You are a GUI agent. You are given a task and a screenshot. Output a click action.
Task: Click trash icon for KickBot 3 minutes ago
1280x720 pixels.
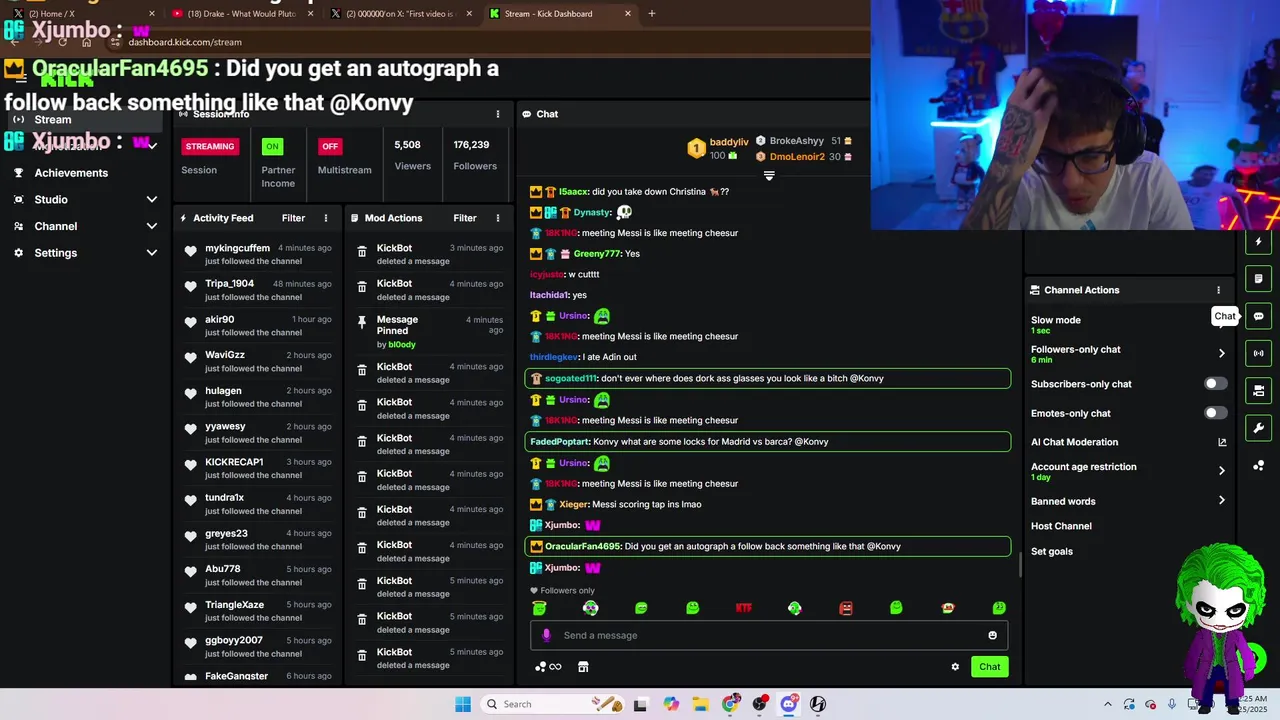coord(362,252)
